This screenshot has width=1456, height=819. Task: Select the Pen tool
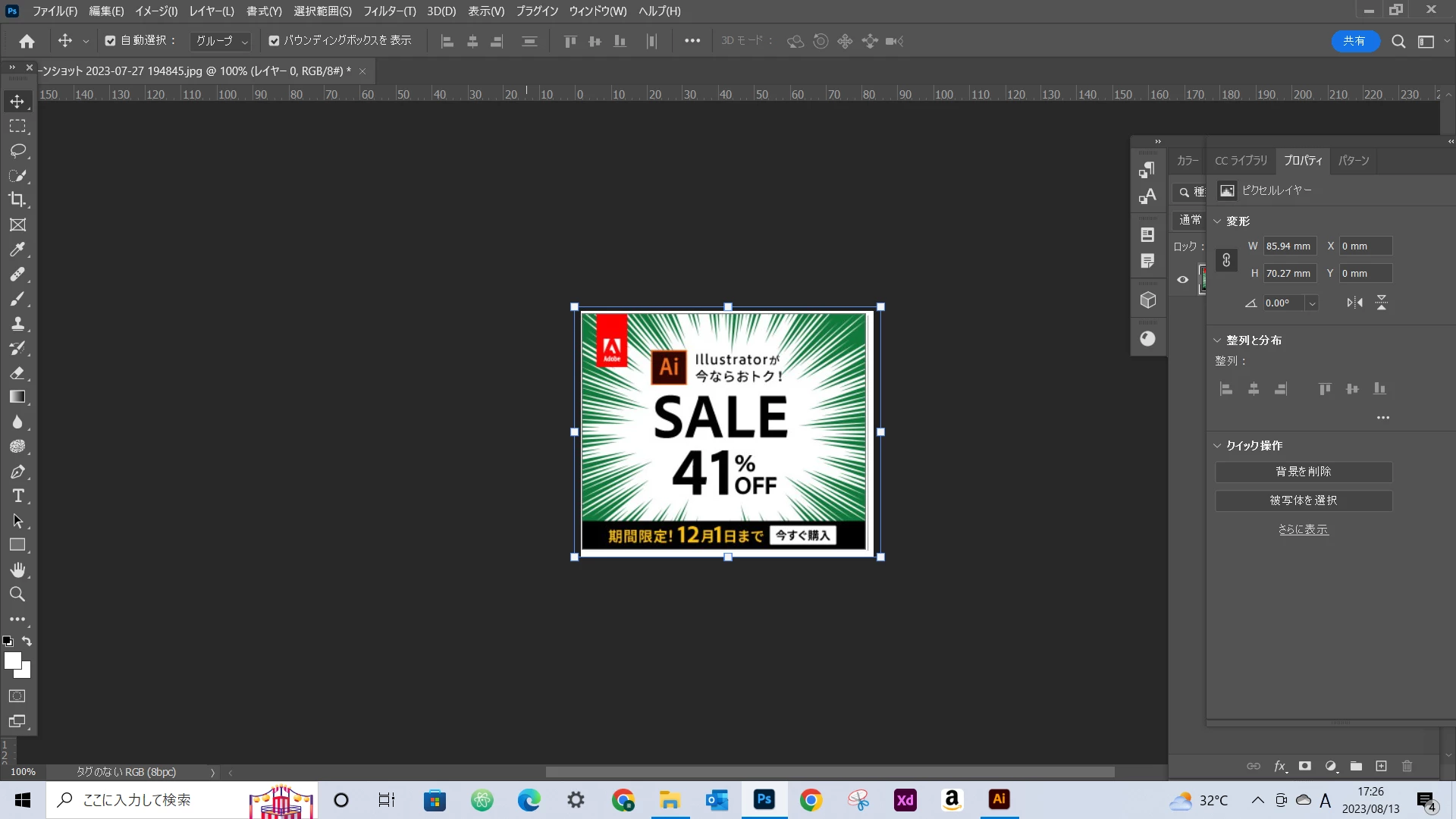coord(17,472)
